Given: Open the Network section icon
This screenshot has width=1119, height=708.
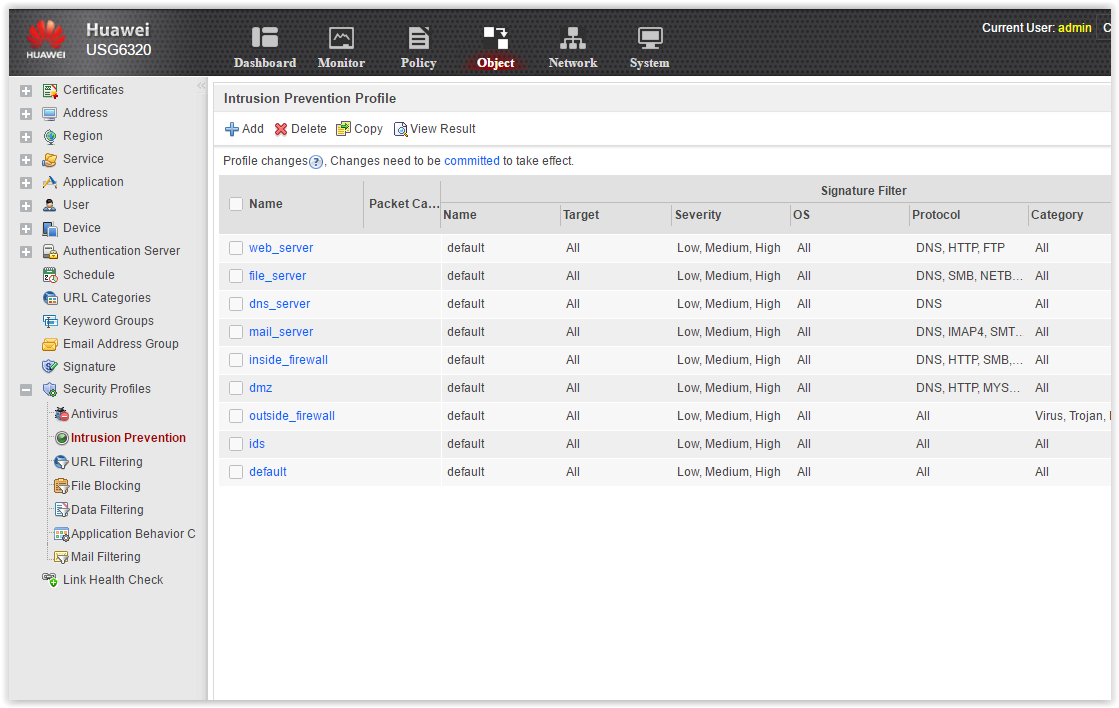Looking at the screenshot, I should pos(572,37).
